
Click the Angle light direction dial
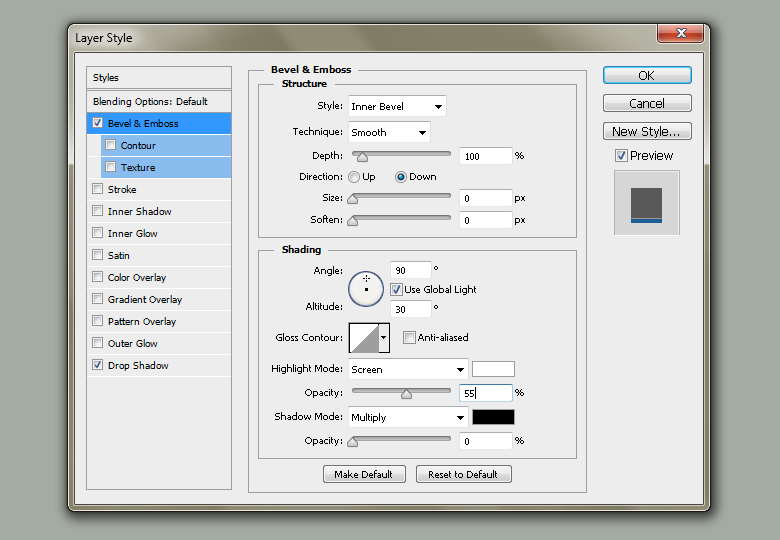tap(366, 289)
